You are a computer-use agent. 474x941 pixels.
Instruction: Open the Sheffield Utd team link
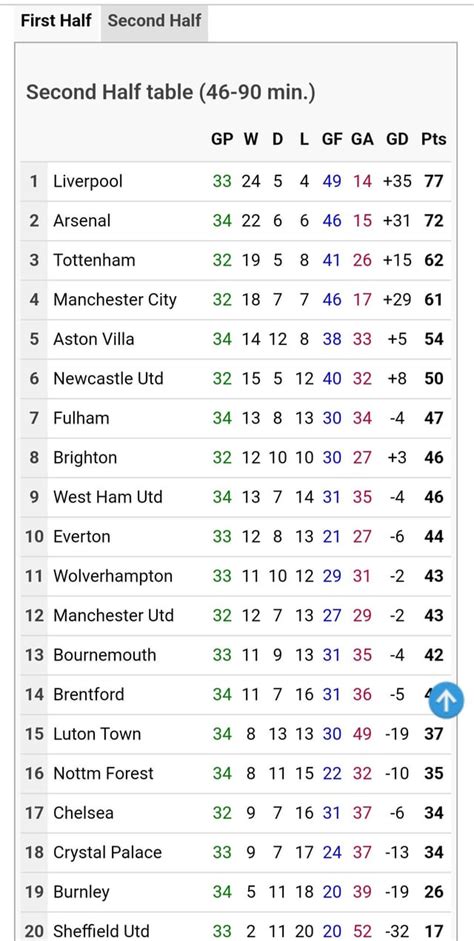point(101,931)
